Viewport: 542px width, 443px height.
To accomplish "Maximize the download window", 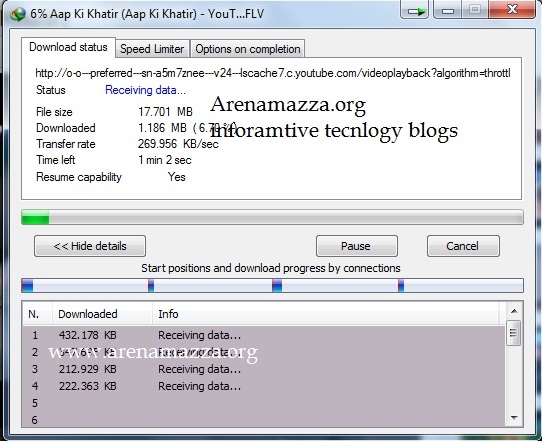I will pyautogui.click(x=475, y=10).
